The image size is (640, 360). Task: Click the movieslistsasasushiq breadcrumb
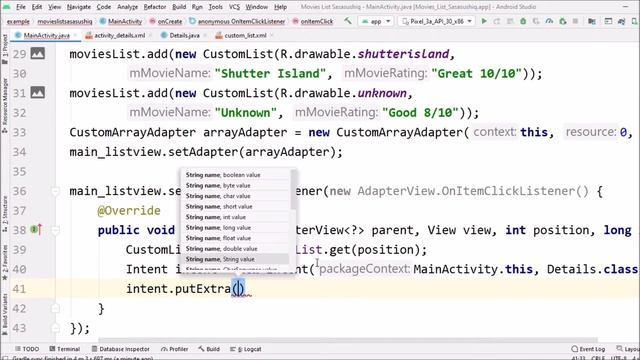coord(64,21)
